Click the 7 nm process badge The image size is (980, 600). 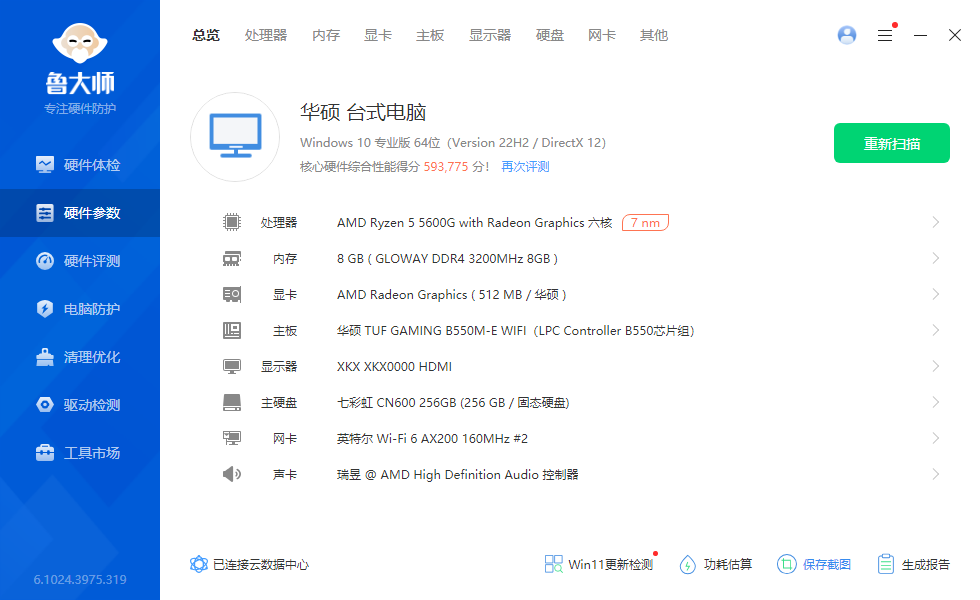coord(645,223)
